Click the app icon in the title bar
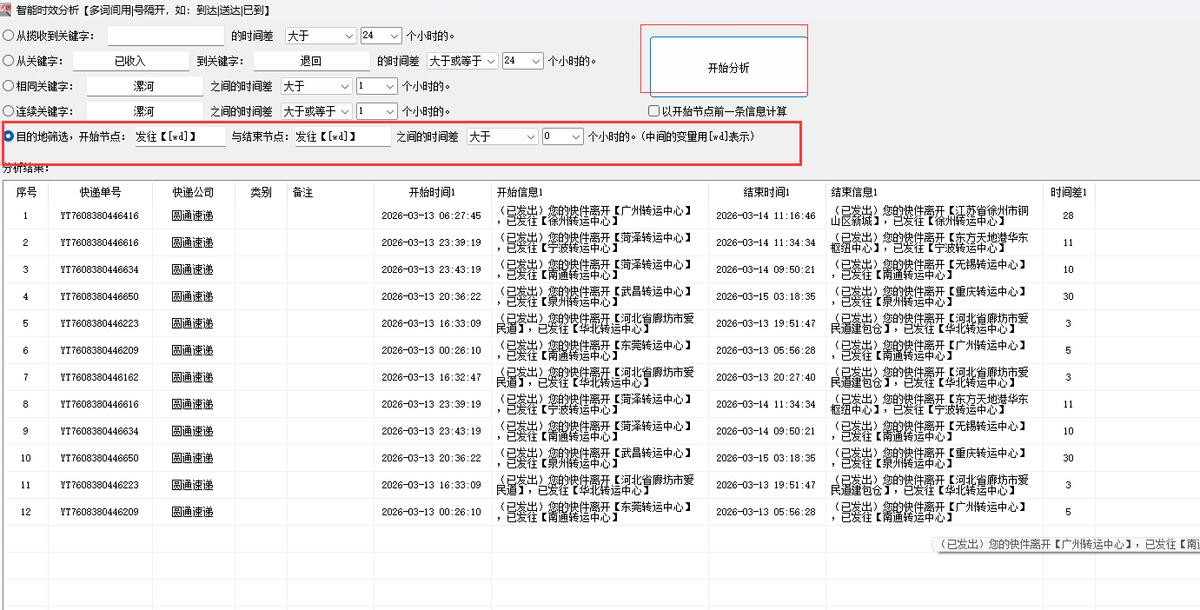 (x=7, y=9)
